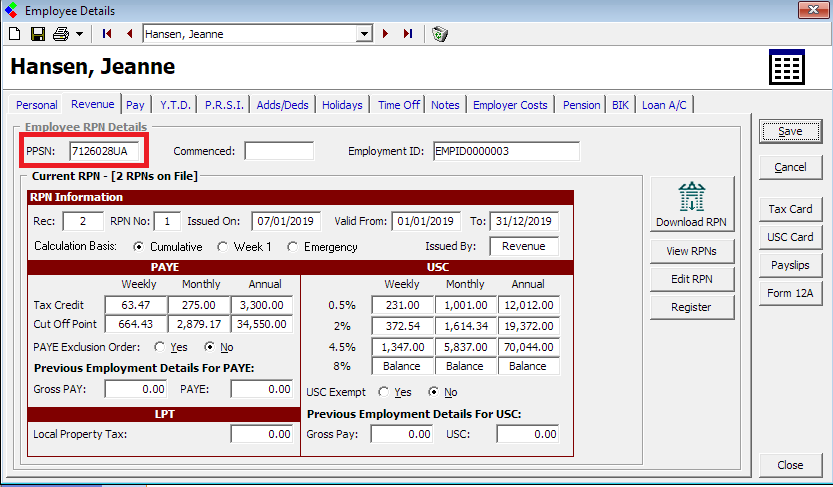833x487 pixels.
Task: Select the Week 1 calculation basis
Action: [x=224, y=246]
